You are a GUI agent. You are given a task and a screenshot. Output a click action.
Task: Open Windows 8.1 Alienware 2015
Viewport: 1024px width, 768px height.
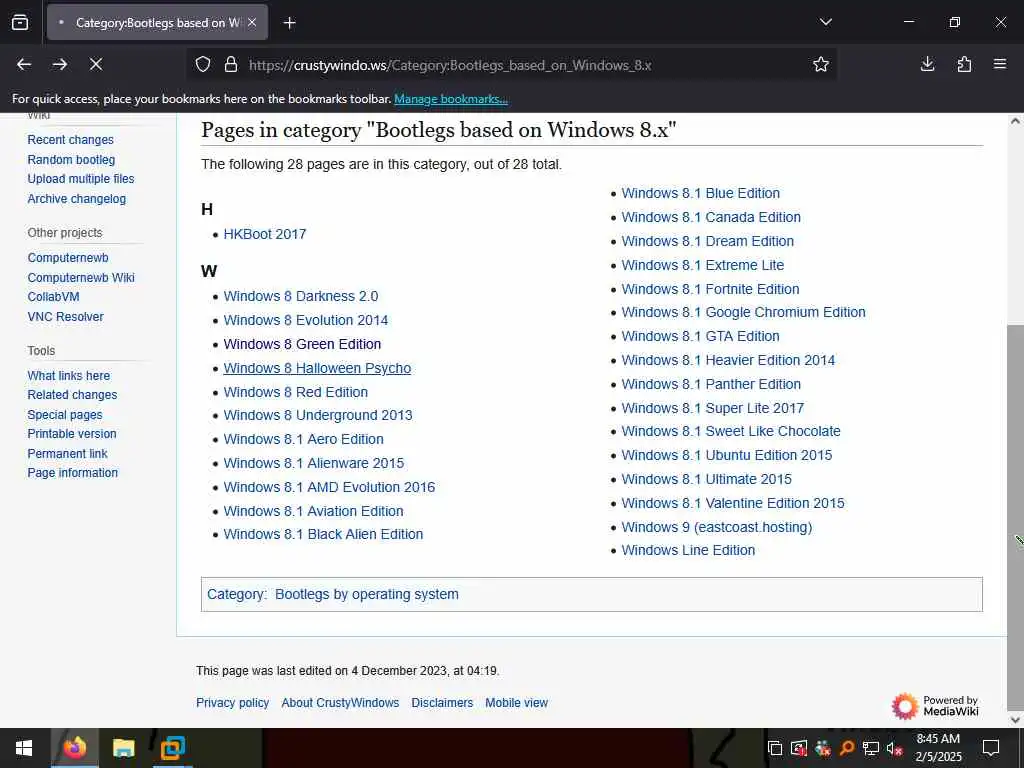[x=313, y=463]
